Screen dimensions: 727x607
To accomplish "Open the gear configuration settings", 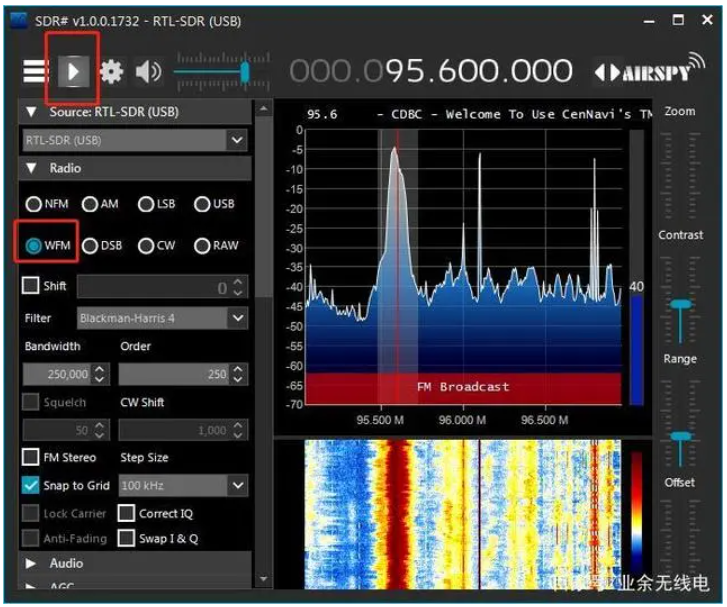I will [110, 72].
